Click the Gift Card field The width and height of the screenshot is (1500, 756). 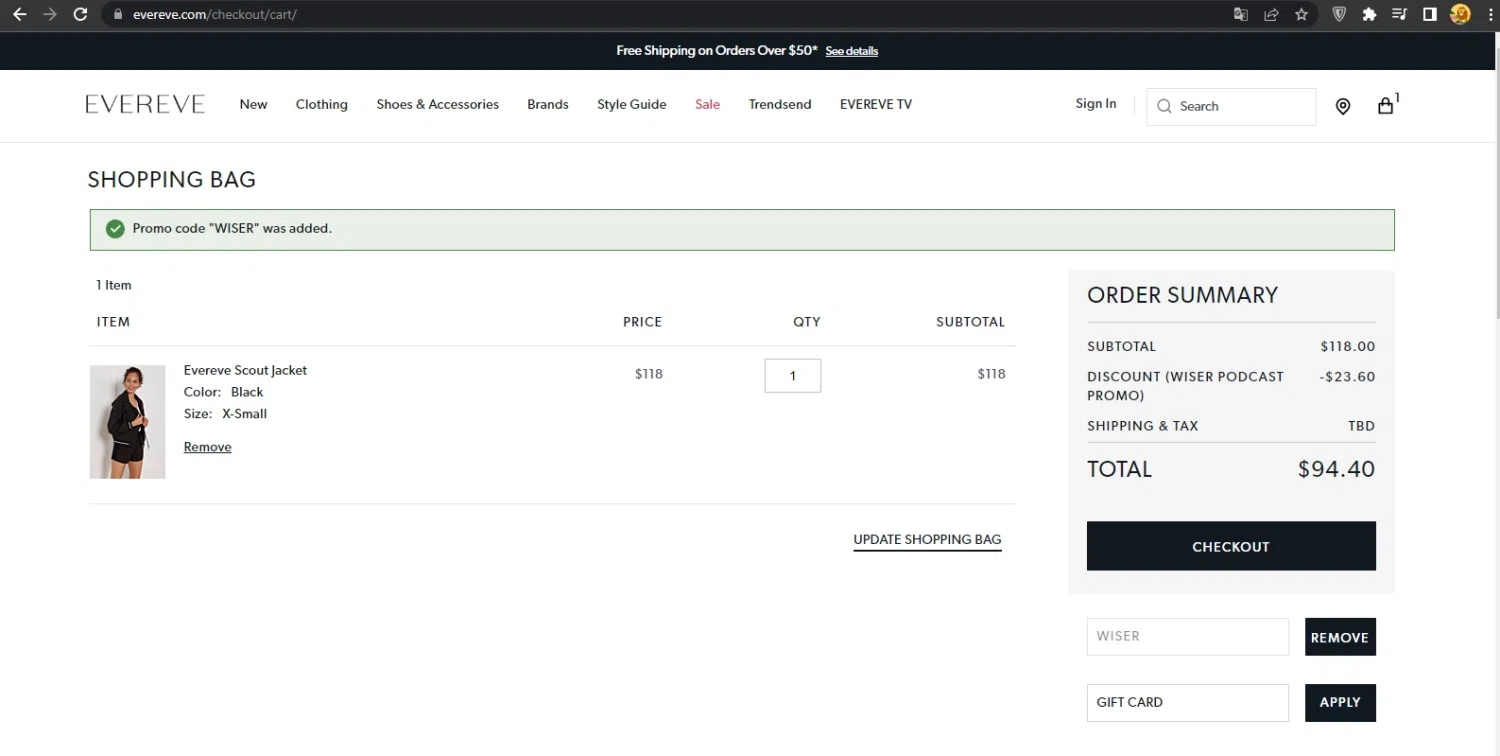click(x=1188, y=702)
